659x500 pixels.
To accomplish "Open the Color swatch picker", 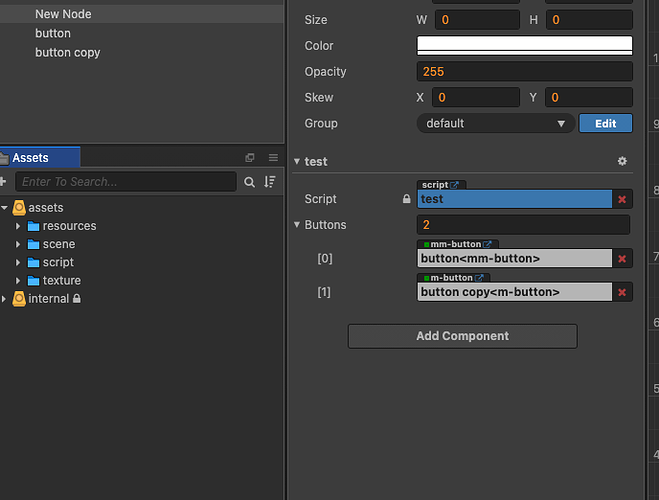I will tap(525, 45).
